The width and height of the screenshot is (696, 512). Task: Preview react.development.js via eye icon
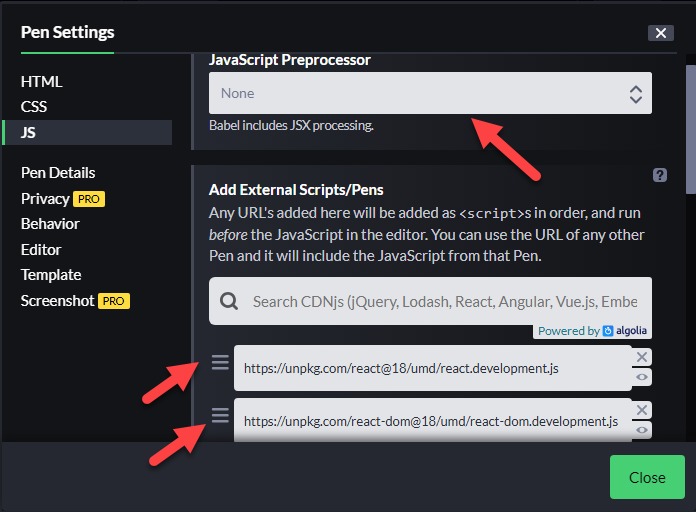(x=641, y=377)
